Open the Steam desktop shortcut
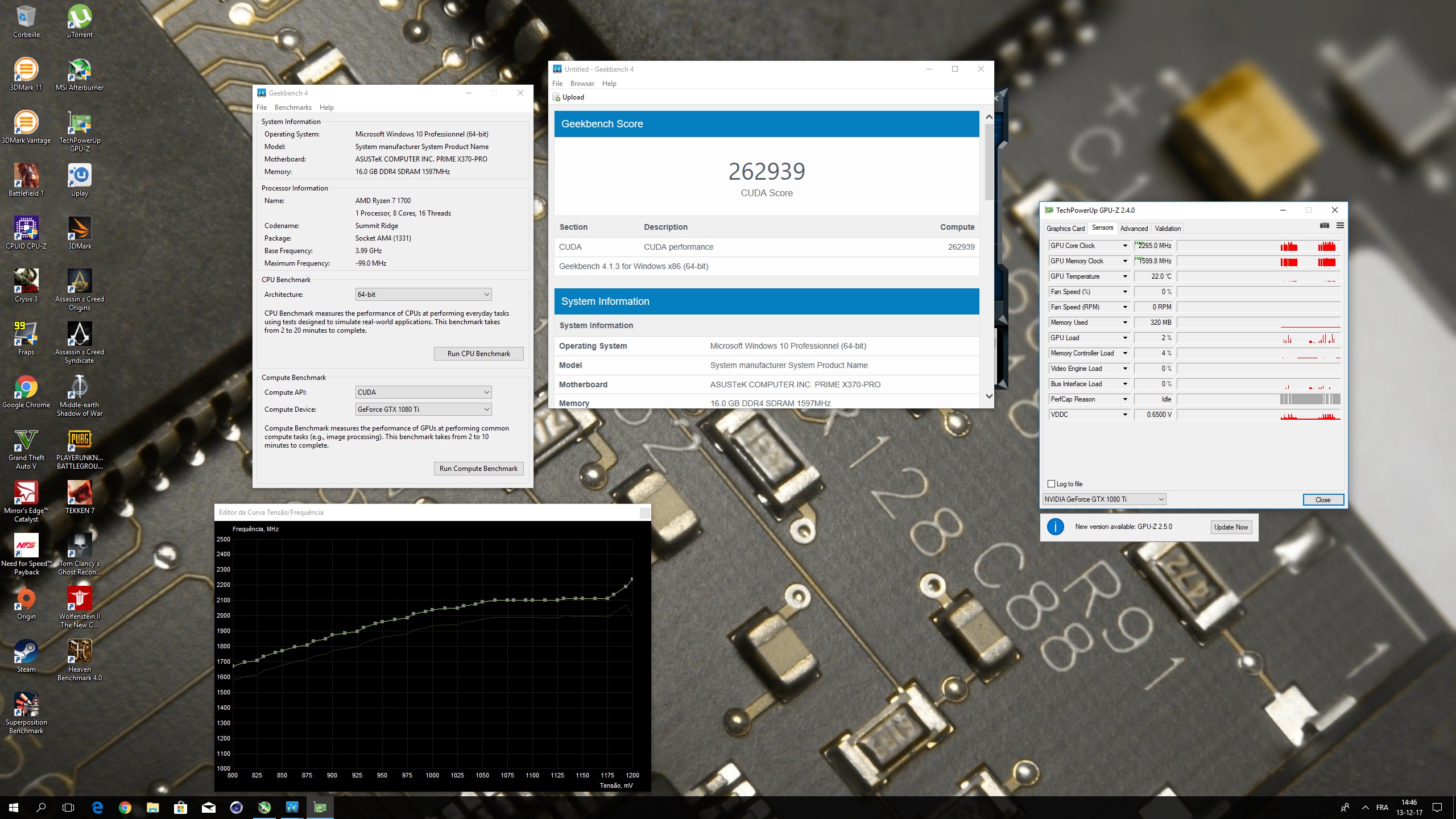The width and height of the screenshot is (1456, 819). [26, 656]
